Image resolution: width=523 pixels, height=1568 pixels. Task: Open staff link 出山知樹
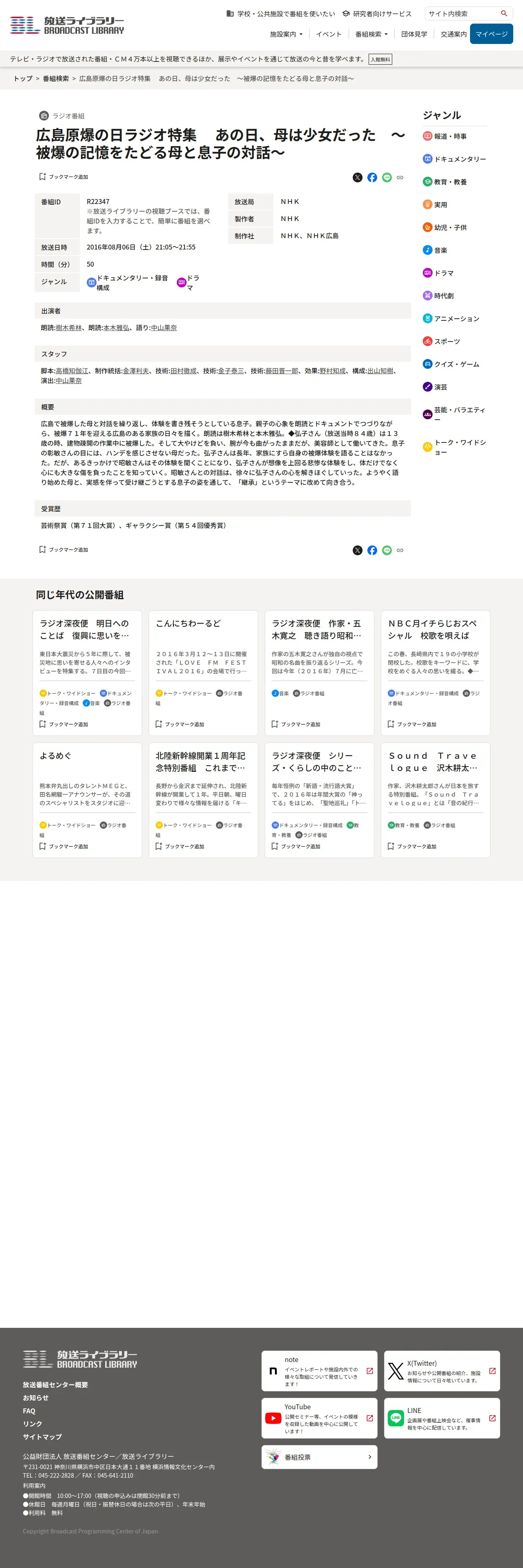(x=380, y=371)
